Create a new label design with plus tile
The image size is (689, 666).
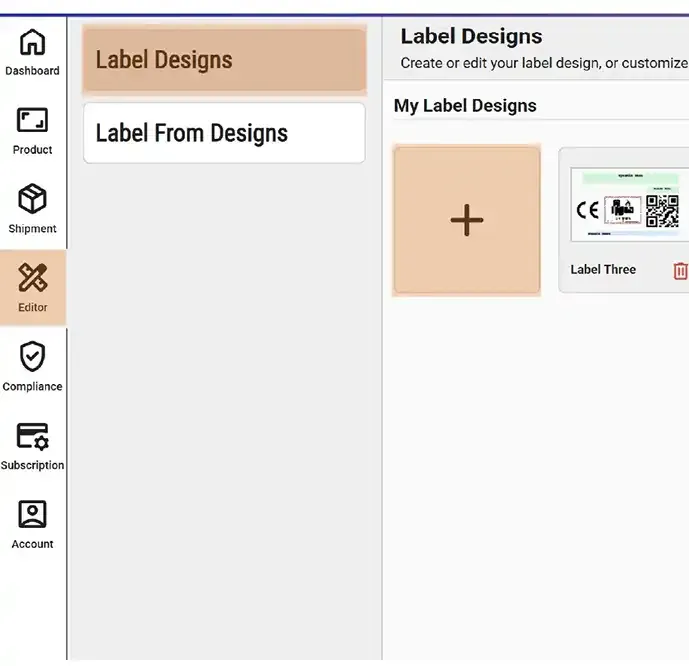(x=467, y=220)
